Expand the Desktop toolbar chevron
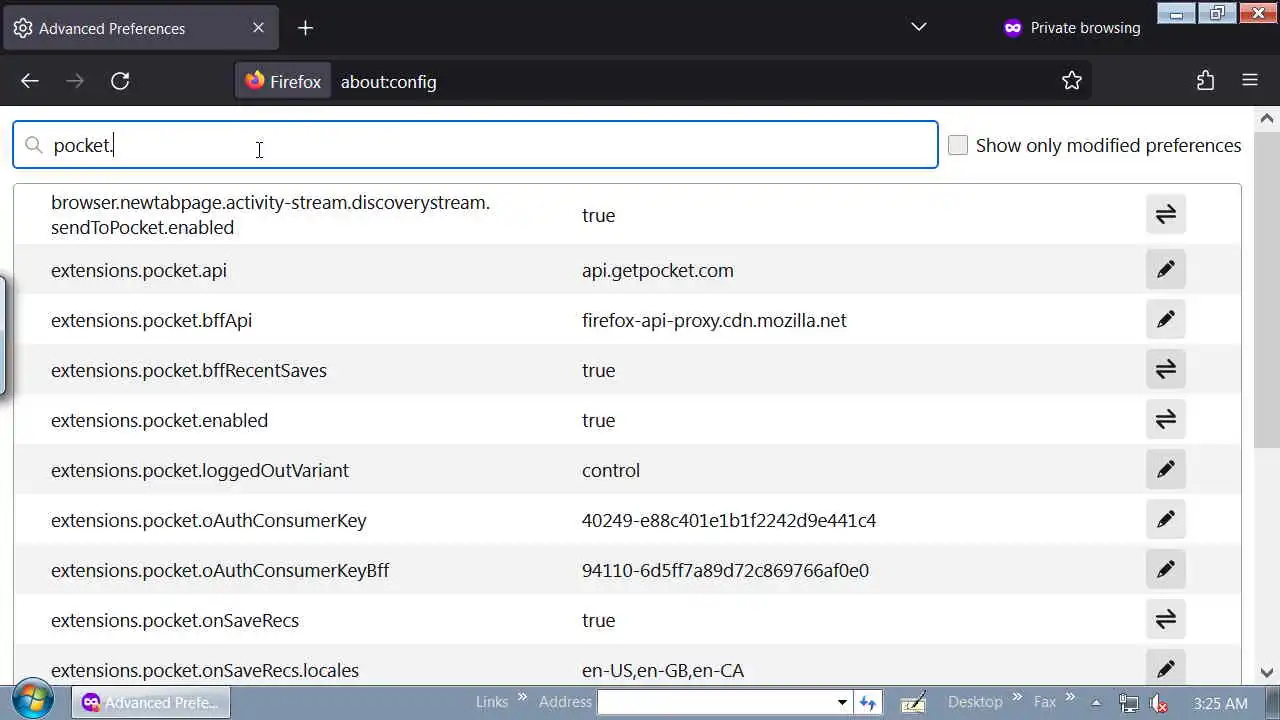The height and width of the screenshot is (720, 1280). click(1017, 697)
